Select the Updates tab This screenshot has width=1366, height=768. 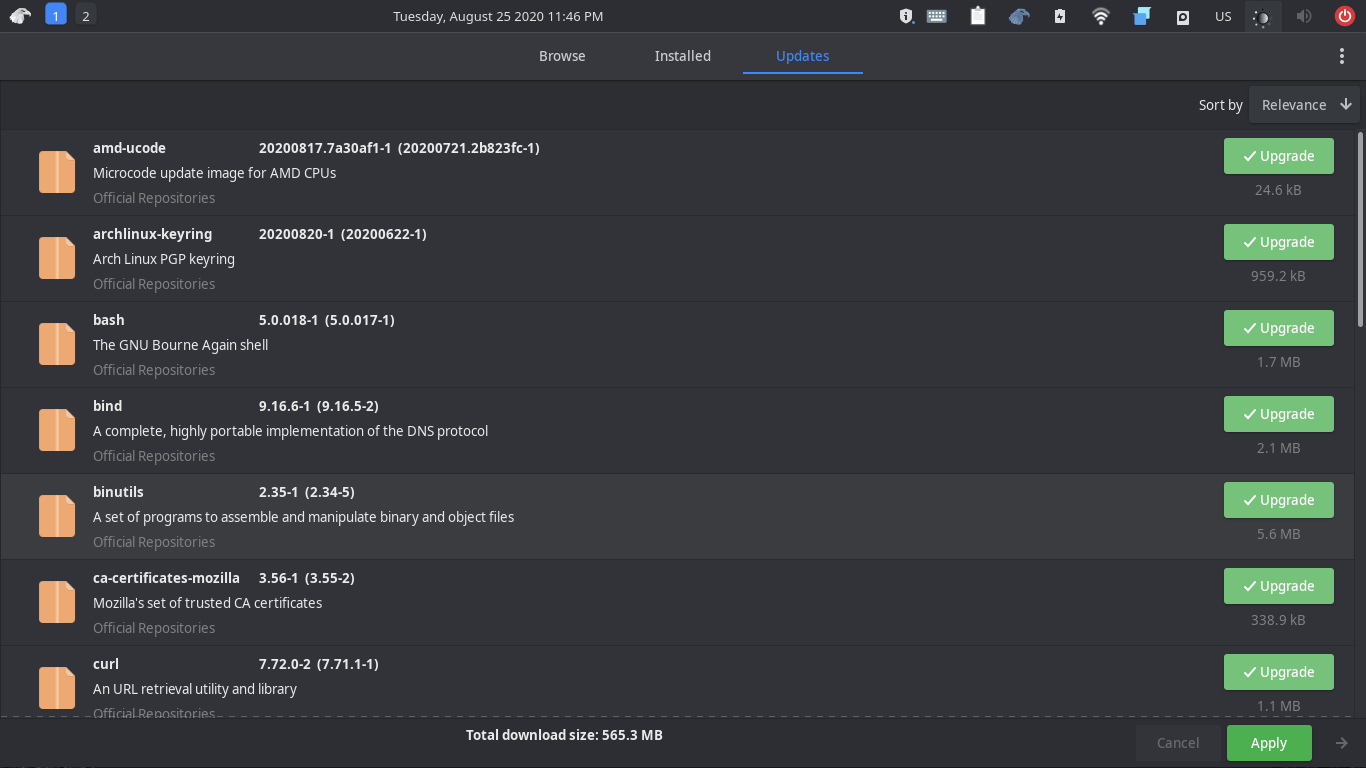click(x=803, y=56)
